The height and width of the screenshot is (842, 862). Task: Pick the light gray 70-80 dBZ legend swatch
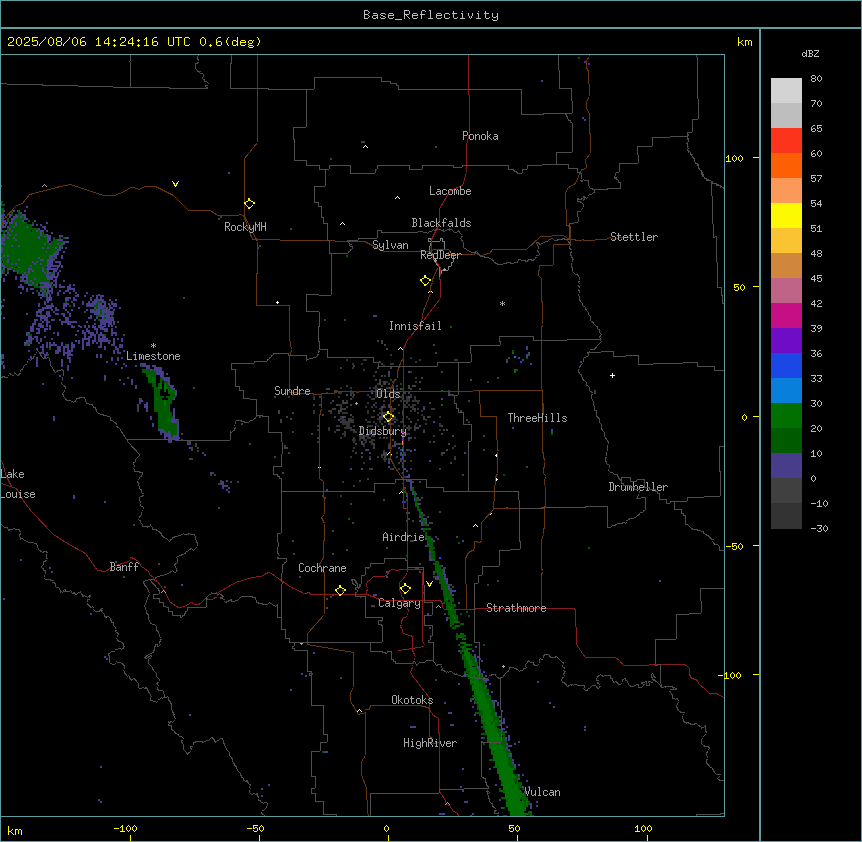(786, 91)
